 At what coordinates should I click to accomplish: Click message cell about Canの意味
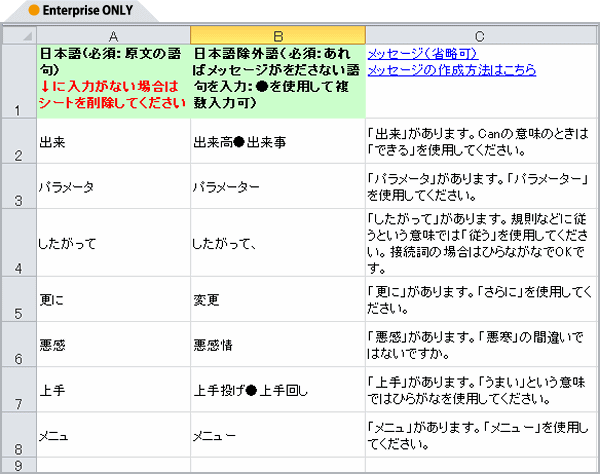(481, 141)
